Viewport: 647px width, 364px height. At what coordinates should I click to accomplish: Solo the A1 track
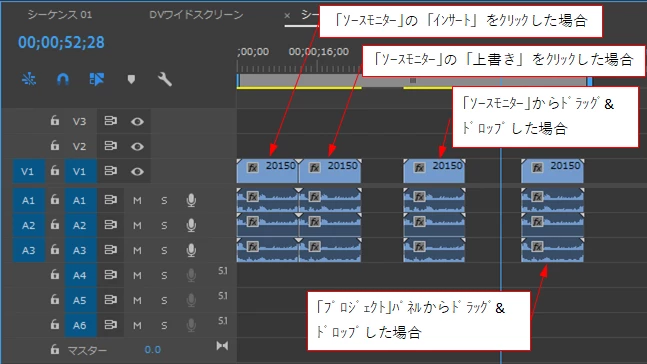click(x=164, y=201)
